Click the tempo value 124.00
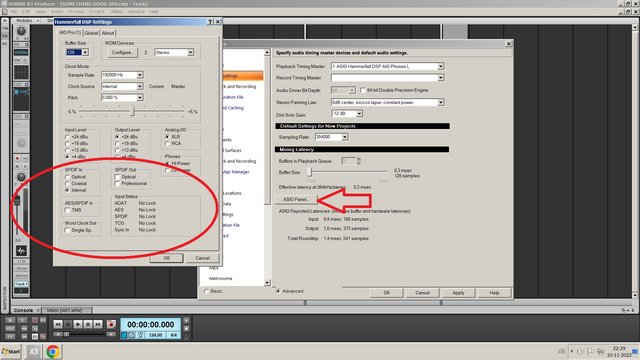This screenshot has width=640, height=360. [156, 335]
